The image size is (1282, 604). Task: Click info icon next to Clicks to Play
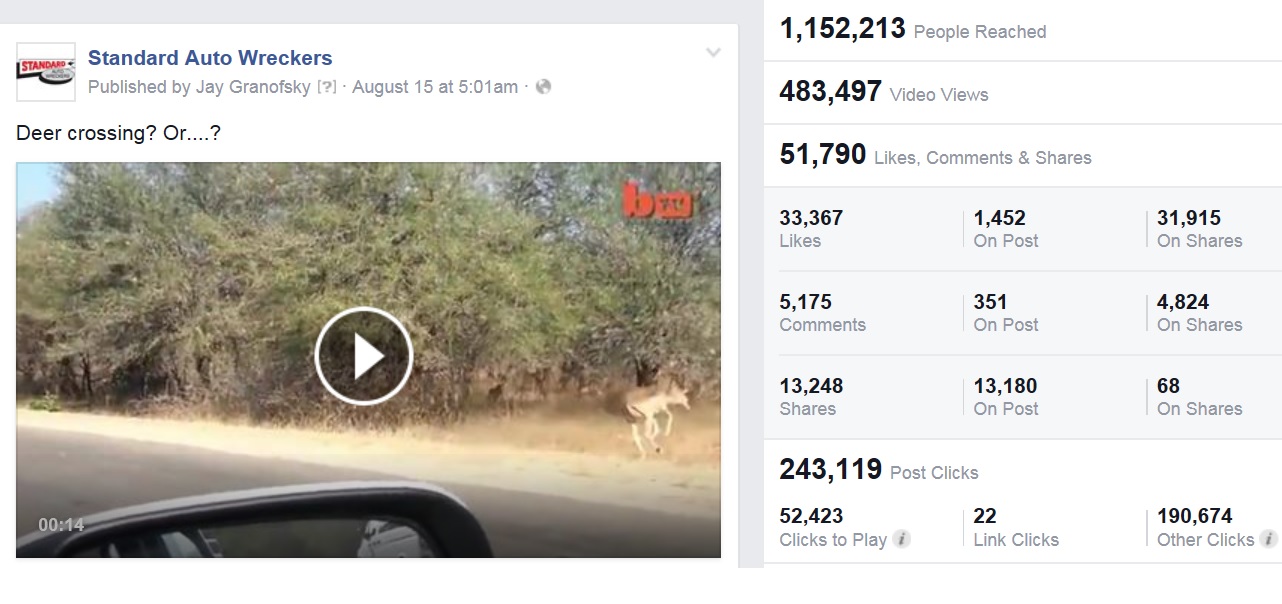tap(901, 540)
